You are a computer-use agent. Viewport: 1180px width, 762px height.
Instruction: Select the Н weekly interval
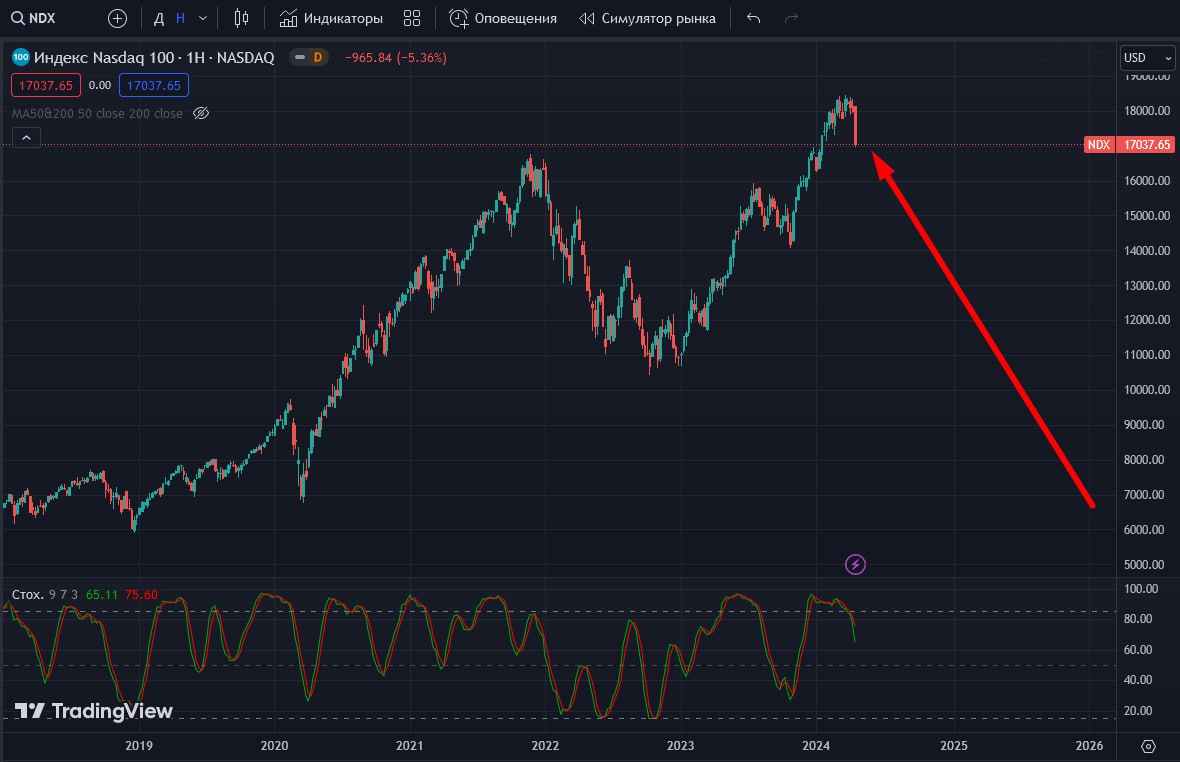click(181, 18)
